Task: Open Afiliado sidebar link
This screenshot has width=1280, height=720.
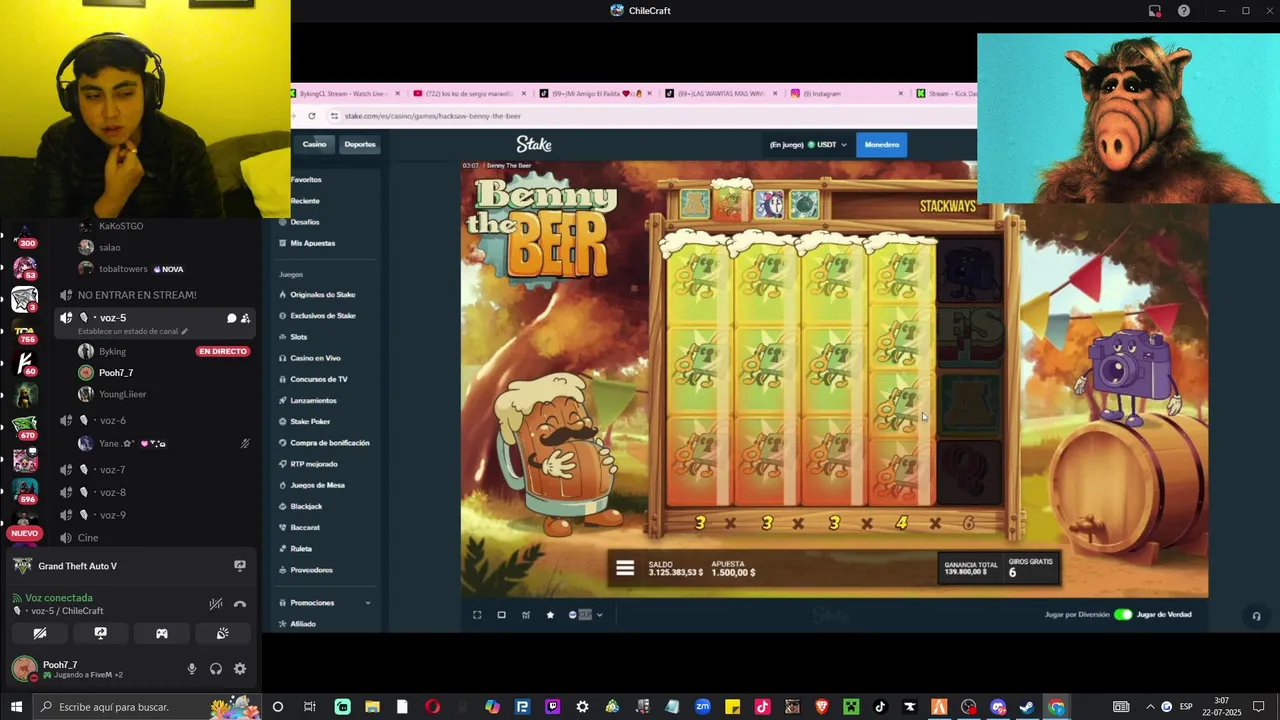Action: point(302,624)
